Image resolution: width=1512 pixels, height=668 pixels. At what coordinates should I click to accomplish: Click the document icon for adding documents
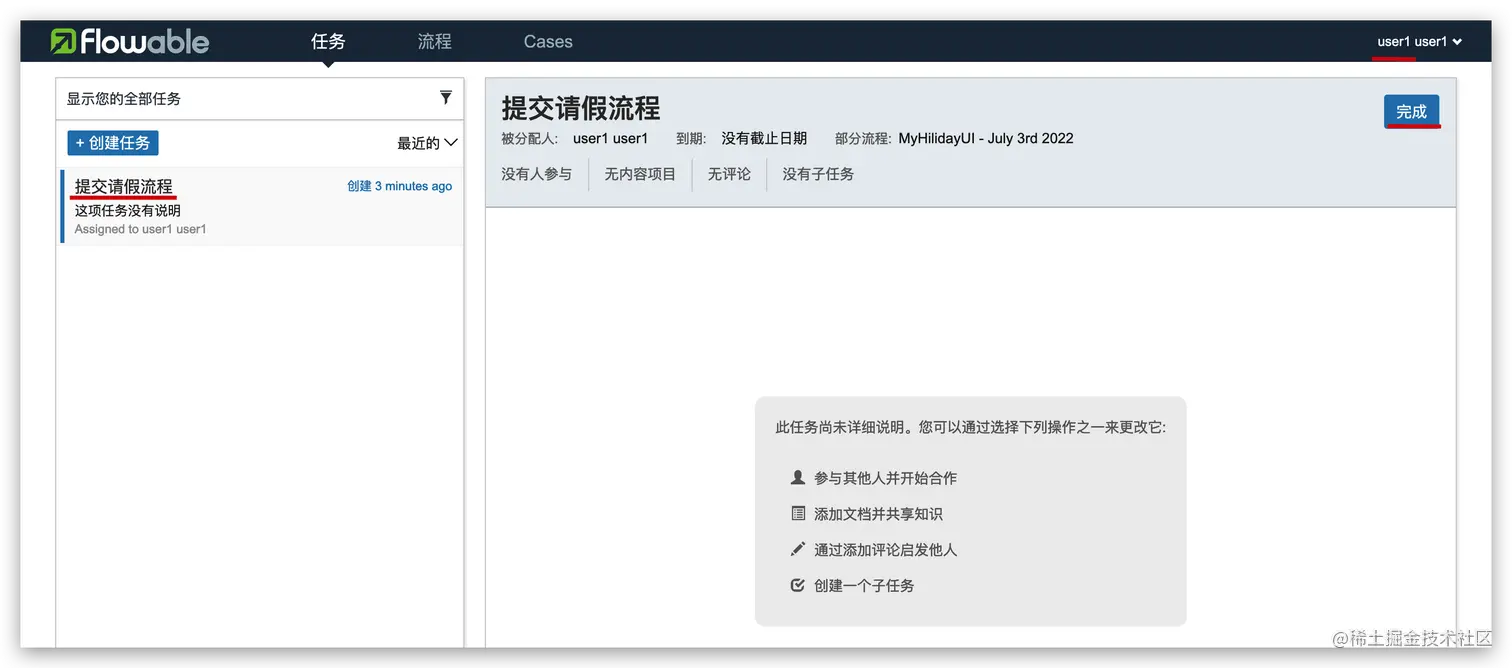[x=797, y=513]
